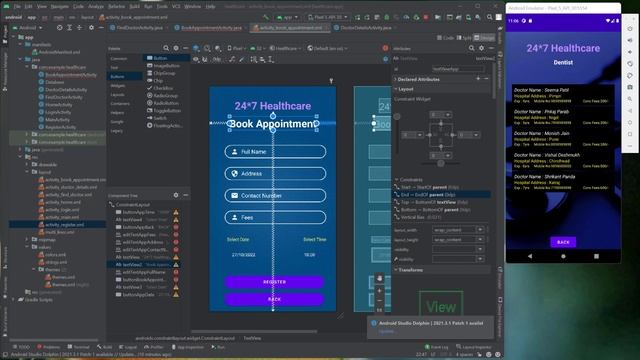640x360 pixels.
Task: Open Android project view dropdown
Action: pos(28,28)
